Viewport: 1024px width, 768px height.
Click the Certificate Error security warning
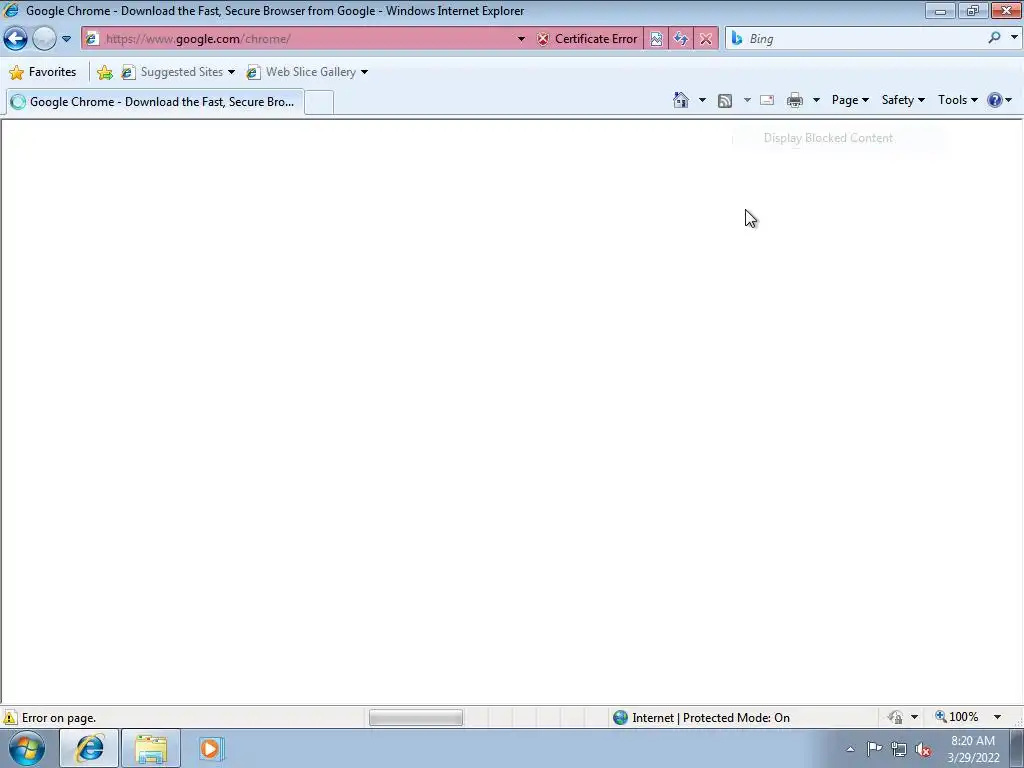[x=587, y=39]
